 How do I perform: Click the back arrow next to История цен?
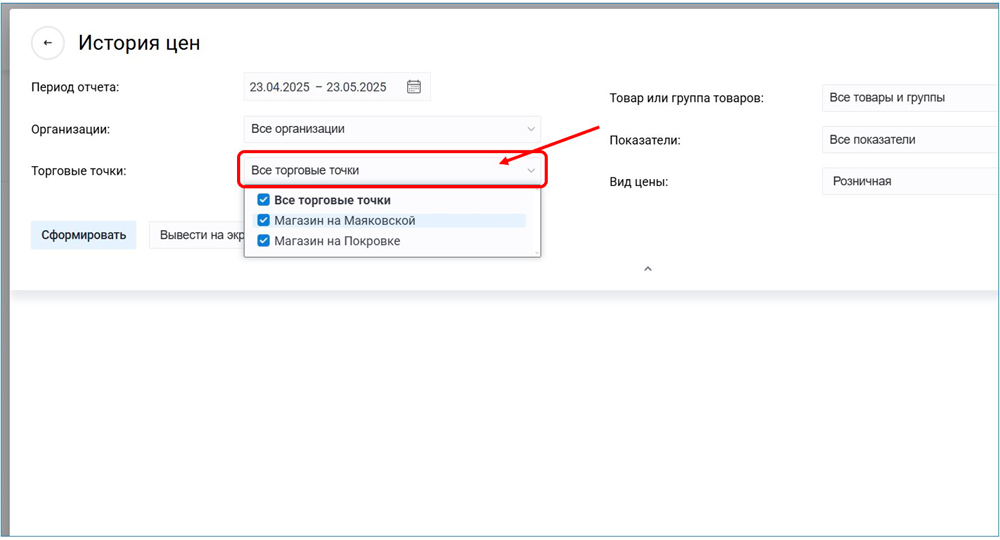[x=47, y=43]
